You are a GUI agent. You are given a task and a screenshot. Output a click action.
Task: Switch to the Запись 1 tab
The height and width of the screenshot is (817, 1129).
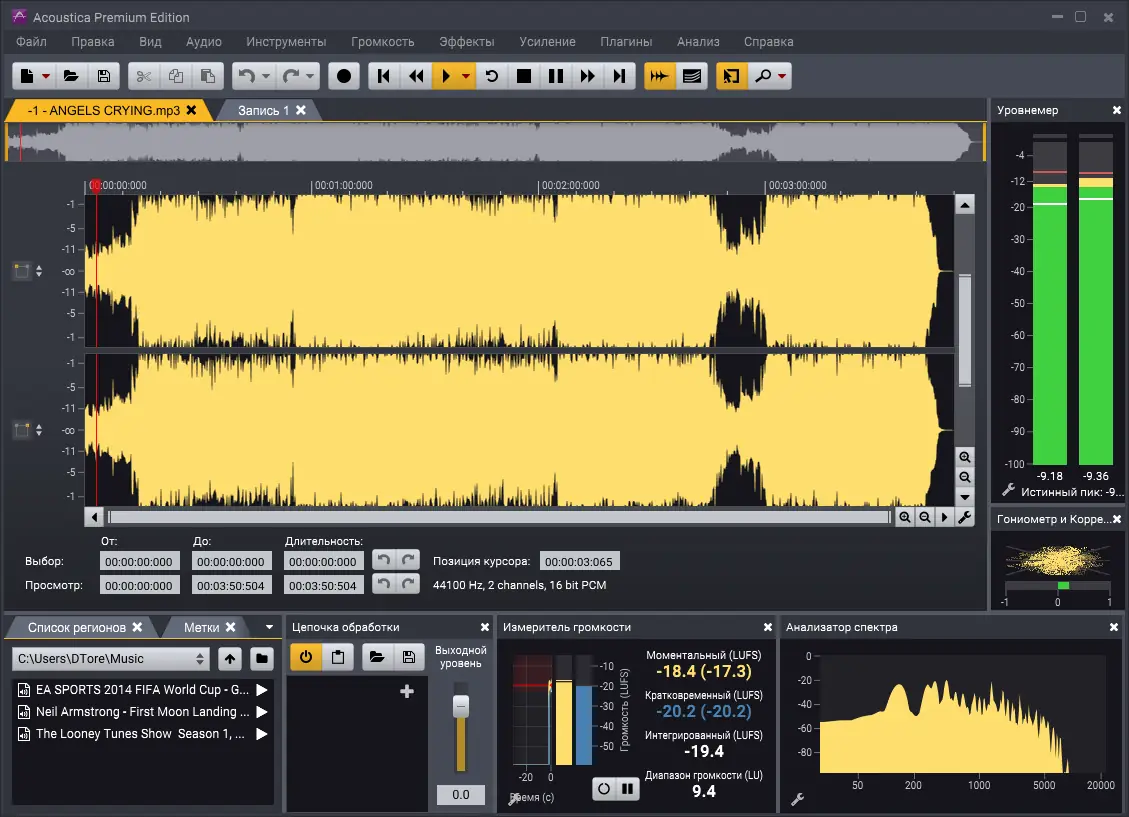(263, 110)
